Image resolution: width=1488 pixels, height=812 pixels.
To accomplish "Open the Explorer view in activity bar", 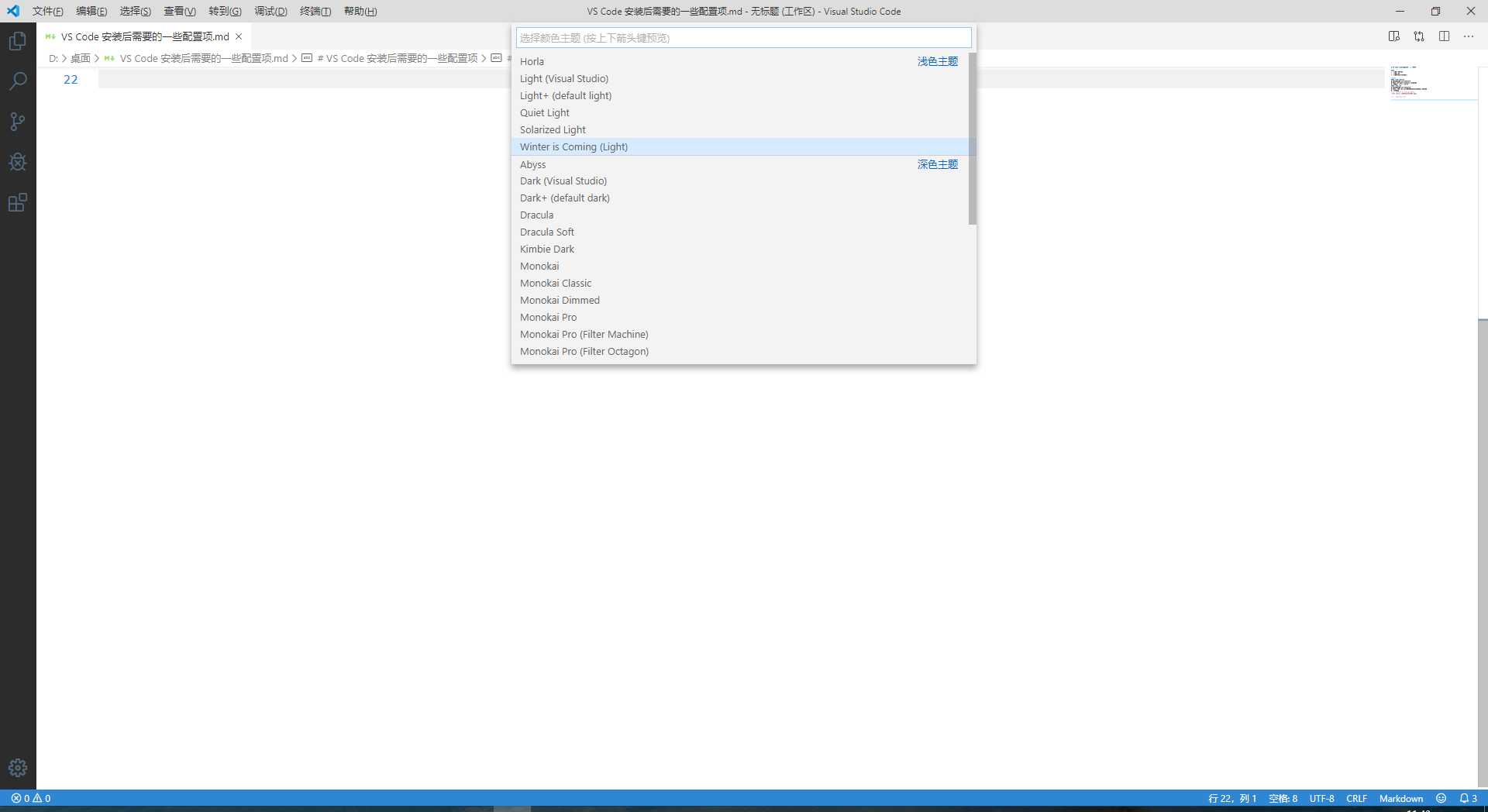I will (x=18, y=40).
